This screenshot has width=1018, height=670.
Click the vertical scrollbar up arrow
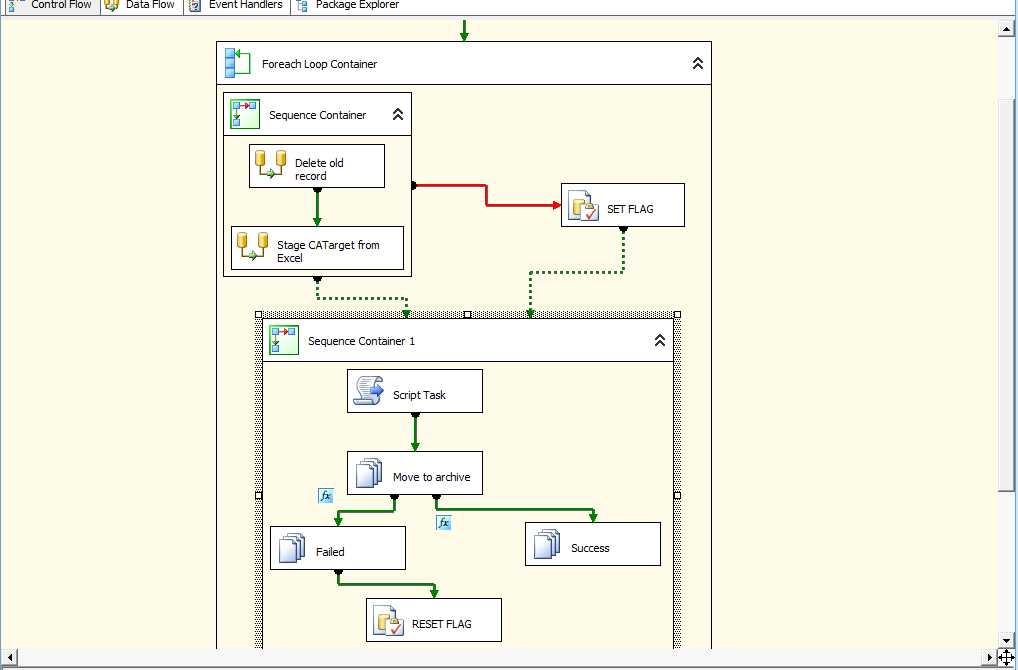[1006, 28]
